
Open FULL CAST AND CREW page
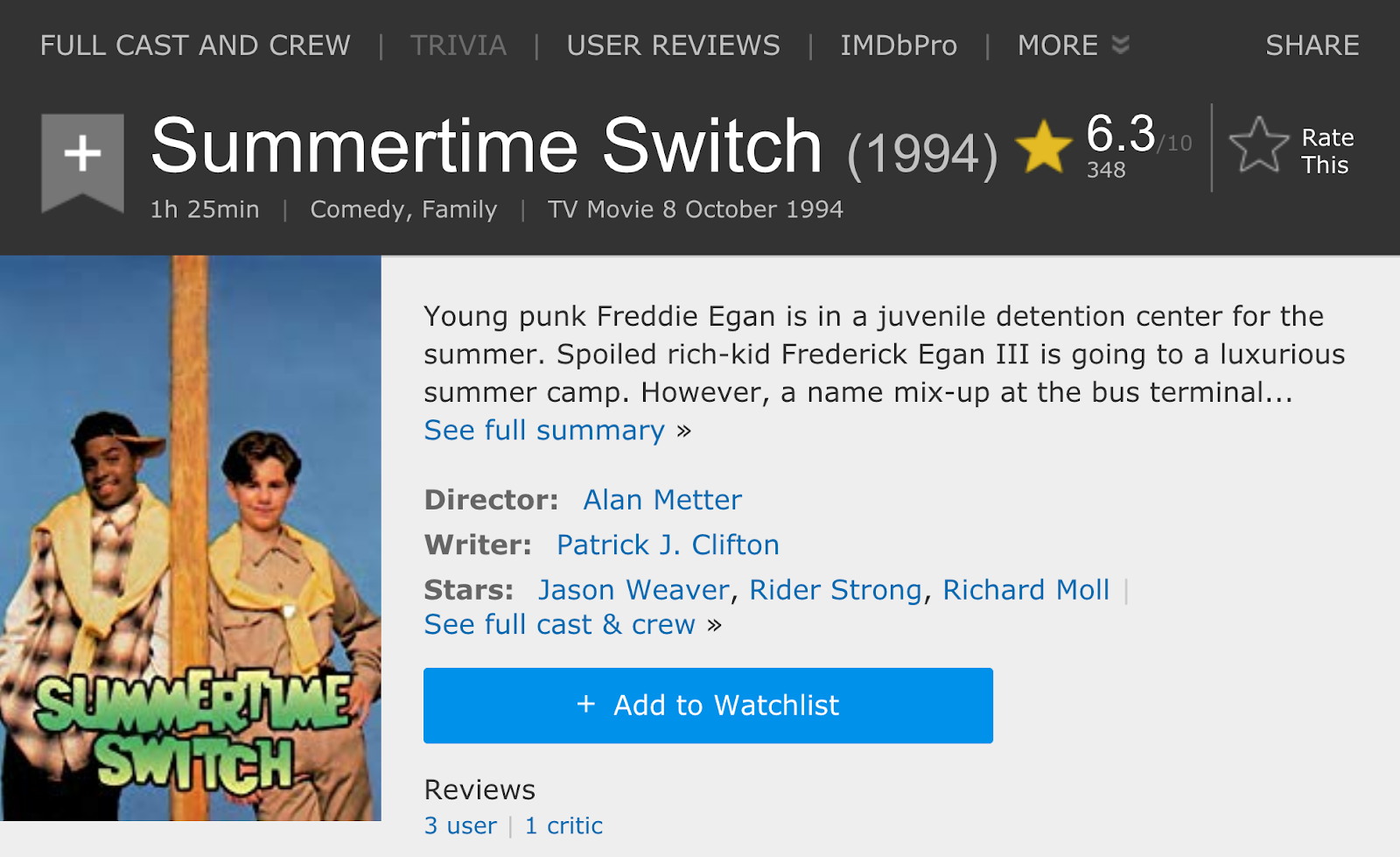195,46
